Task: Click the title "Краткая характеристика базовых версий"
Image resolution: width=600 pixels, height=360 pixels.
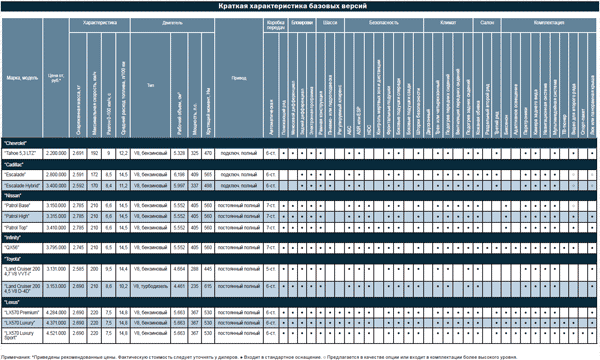Action: (x=293, y=6)
